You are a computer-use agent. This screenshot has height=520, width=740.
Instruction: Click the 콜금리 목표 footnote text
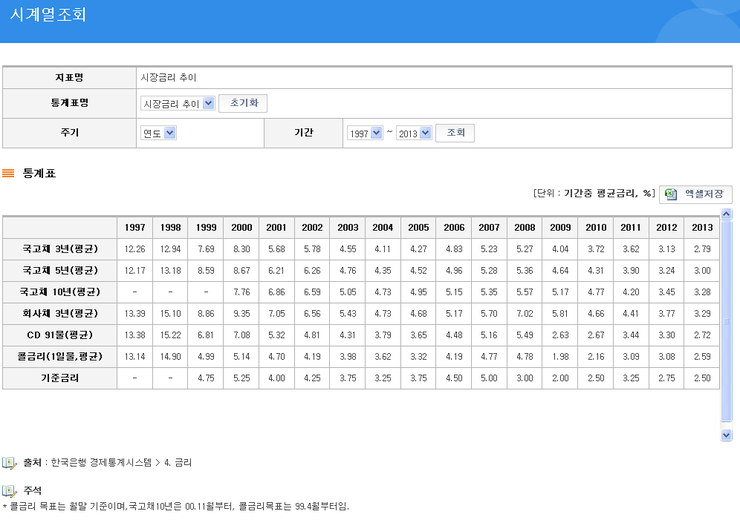point(176,507)
